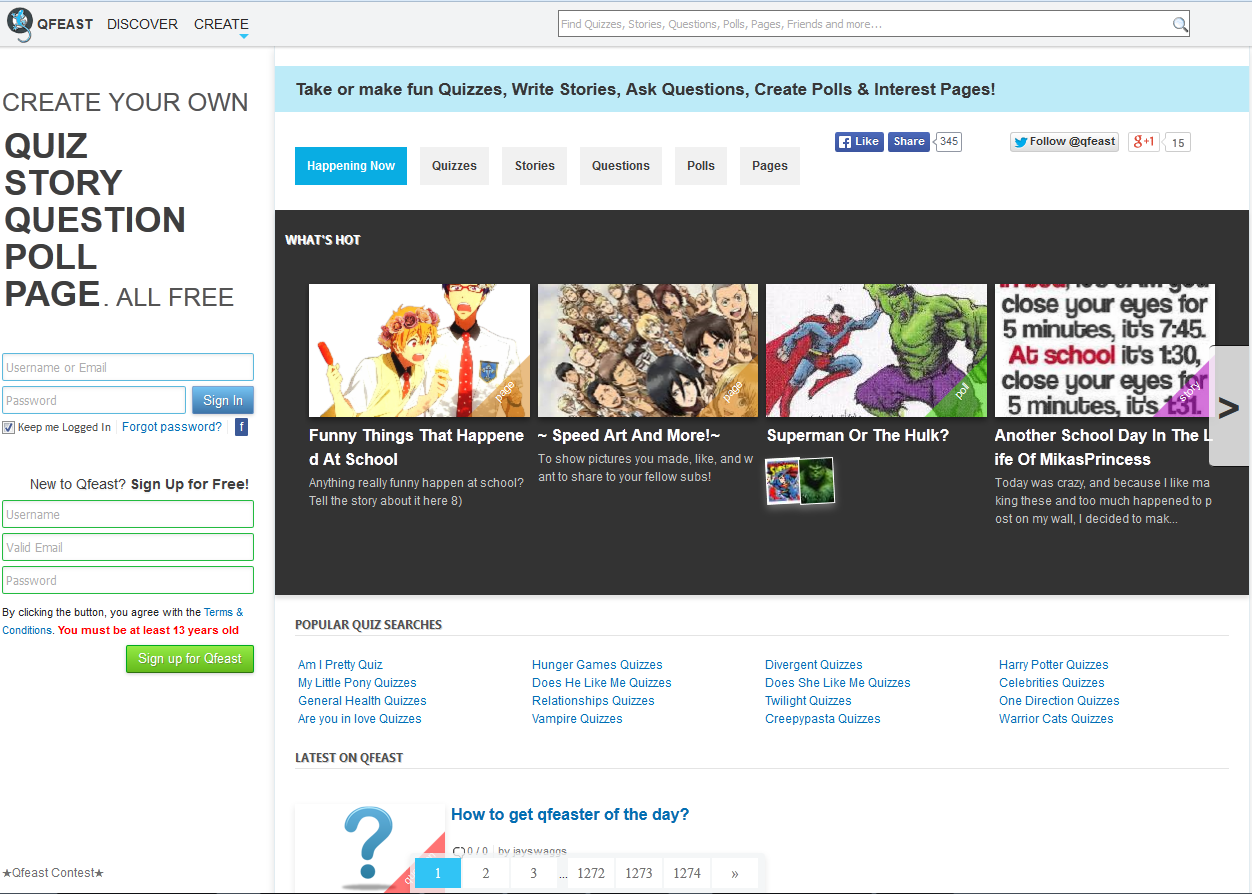Open Twilight Quizzes link
The height and width of the screenshot is (894, 1252).
tap(808, 701)
